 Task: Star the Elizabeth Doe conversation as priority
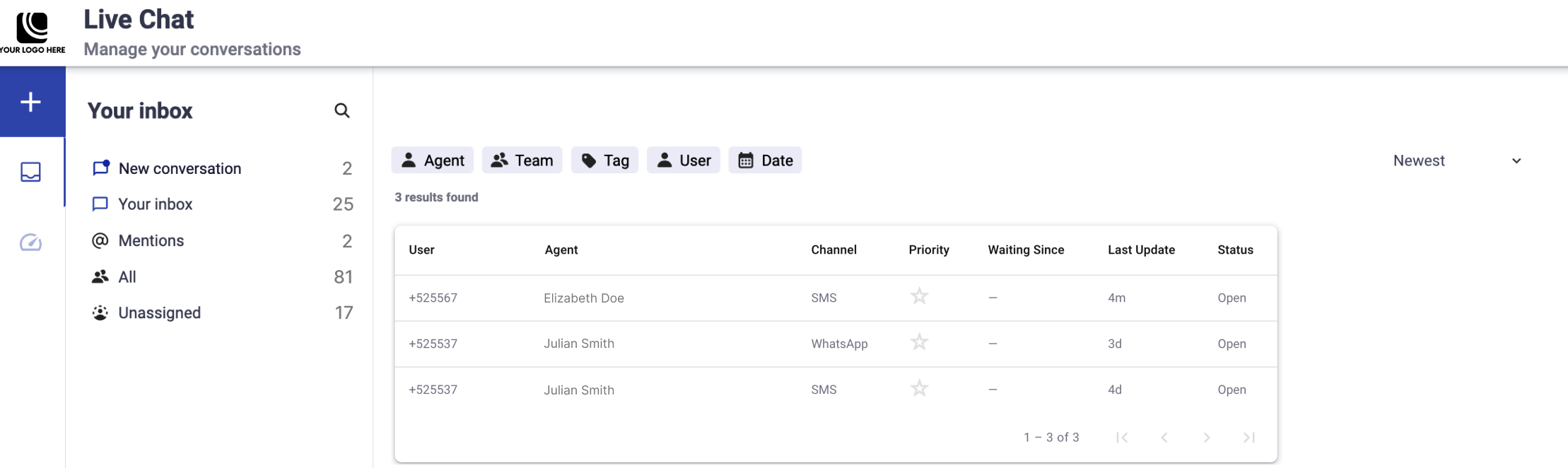point(919,296)
